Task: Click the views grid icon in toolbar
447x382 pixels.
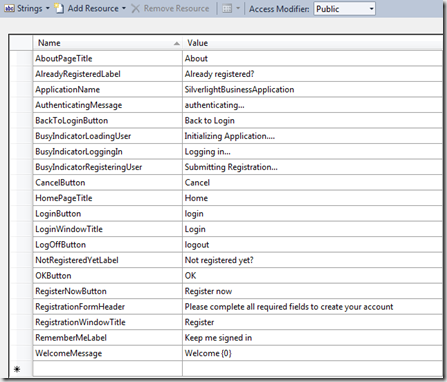Action: 227,9
